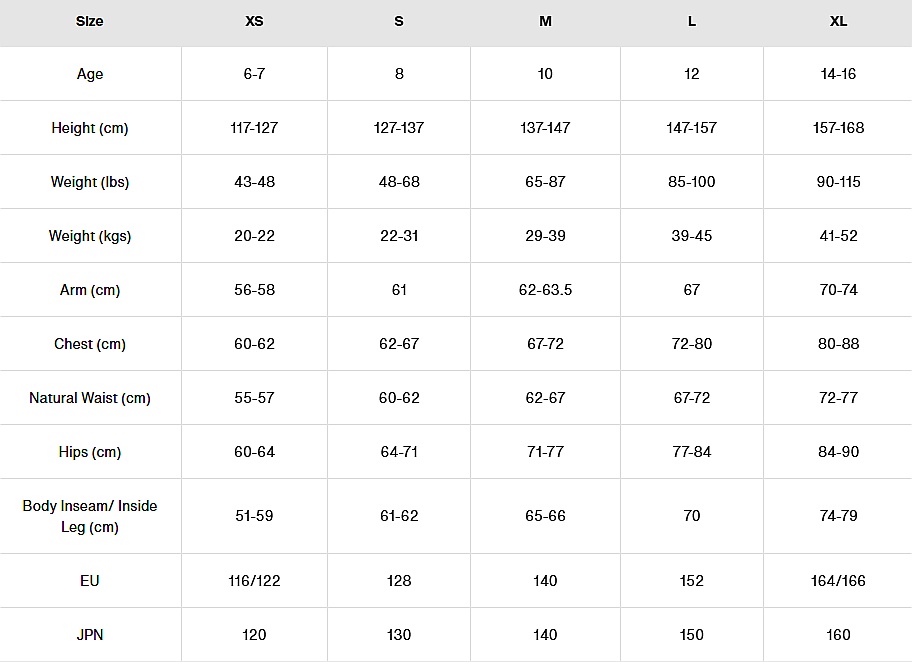Select the height value 137-147
Viewport: 912px width, 662px height.
click(x=545, y=128)
